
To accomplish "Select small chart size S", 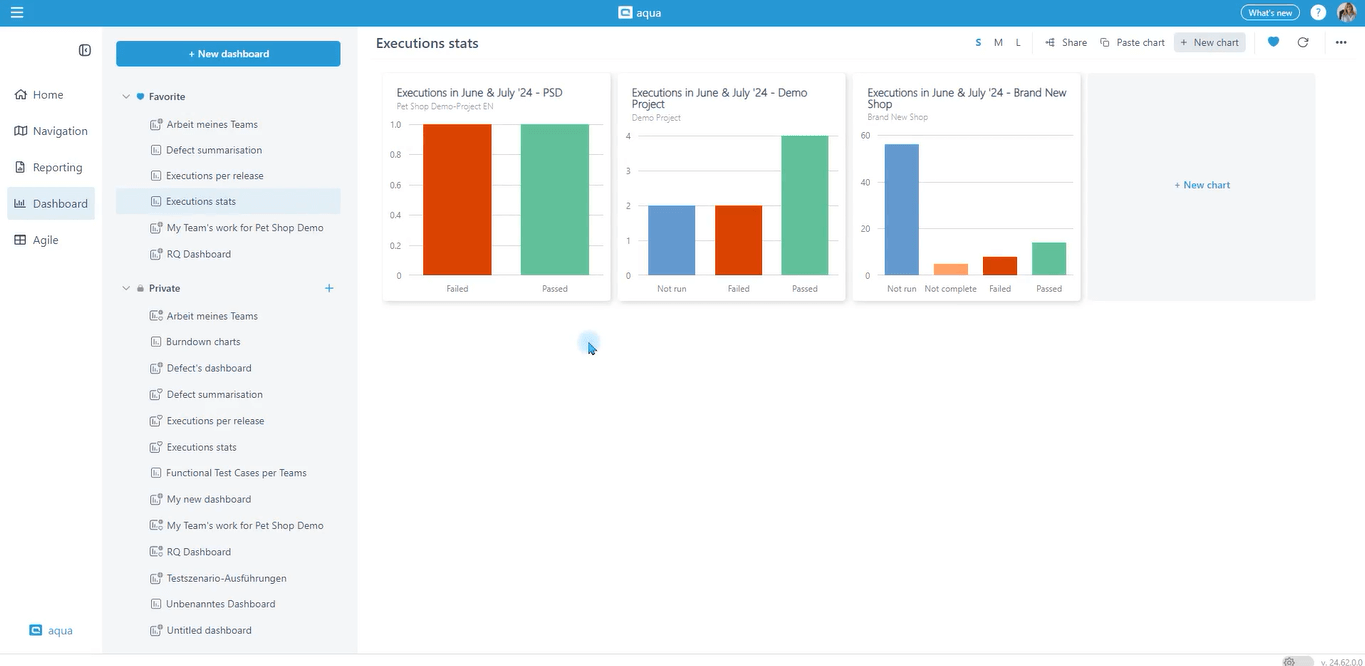I will tap(978, 43).
